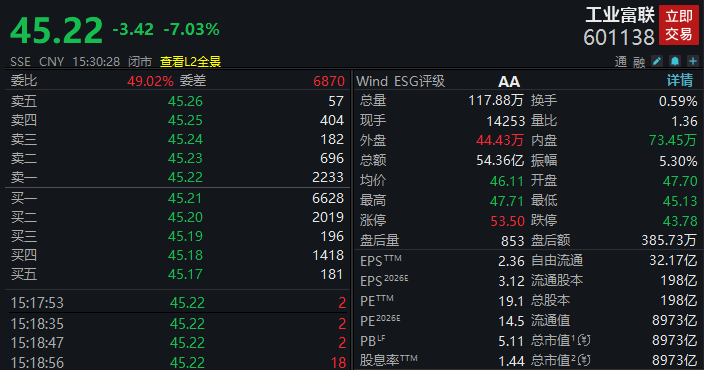The width and height of the screenshot is (704, 370).
Task: Select 卖三 price 45.24
Action: (x=185, y=139)
